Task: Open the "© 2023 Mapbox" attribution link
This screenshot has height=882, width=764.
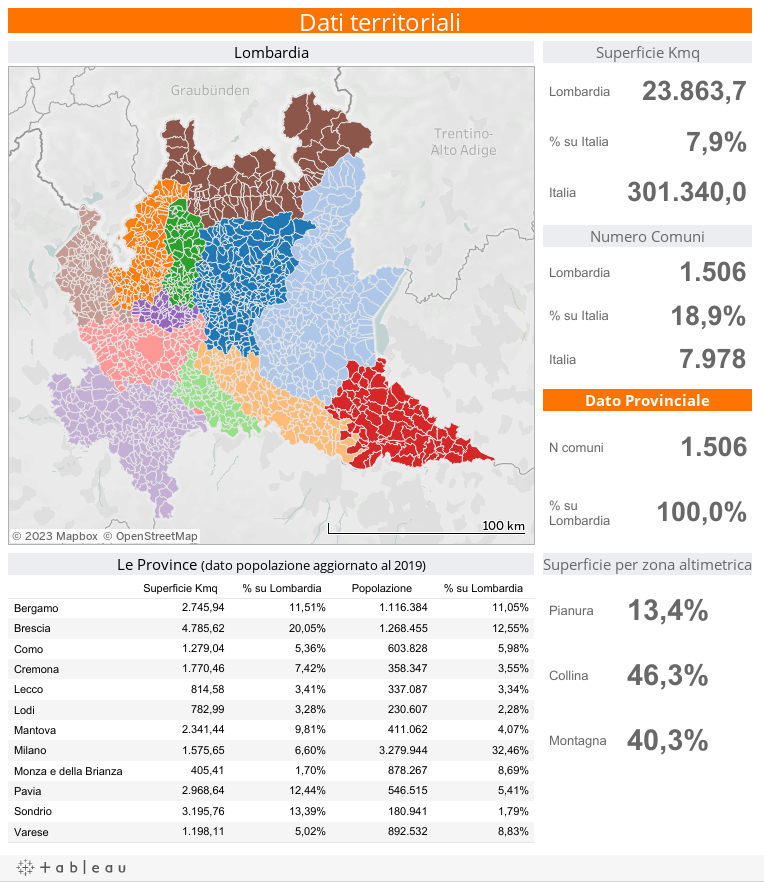Action: coord(53,536)
